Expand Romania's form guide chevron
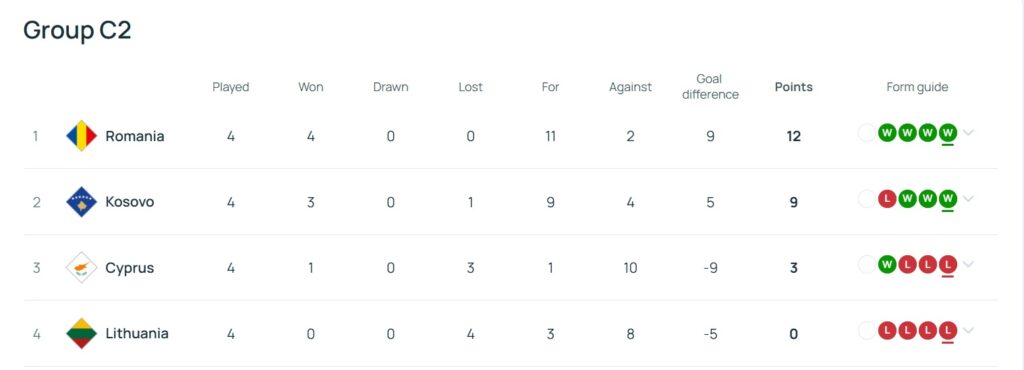Screen dimensions: 1024x370 pyautogui.click(x=968, y=133)
